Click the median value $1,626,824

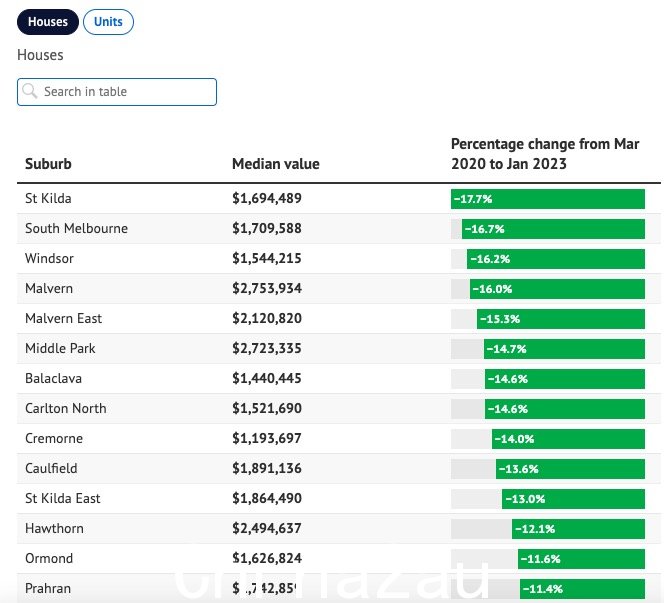pyautogui.click(x=267, y=559)
